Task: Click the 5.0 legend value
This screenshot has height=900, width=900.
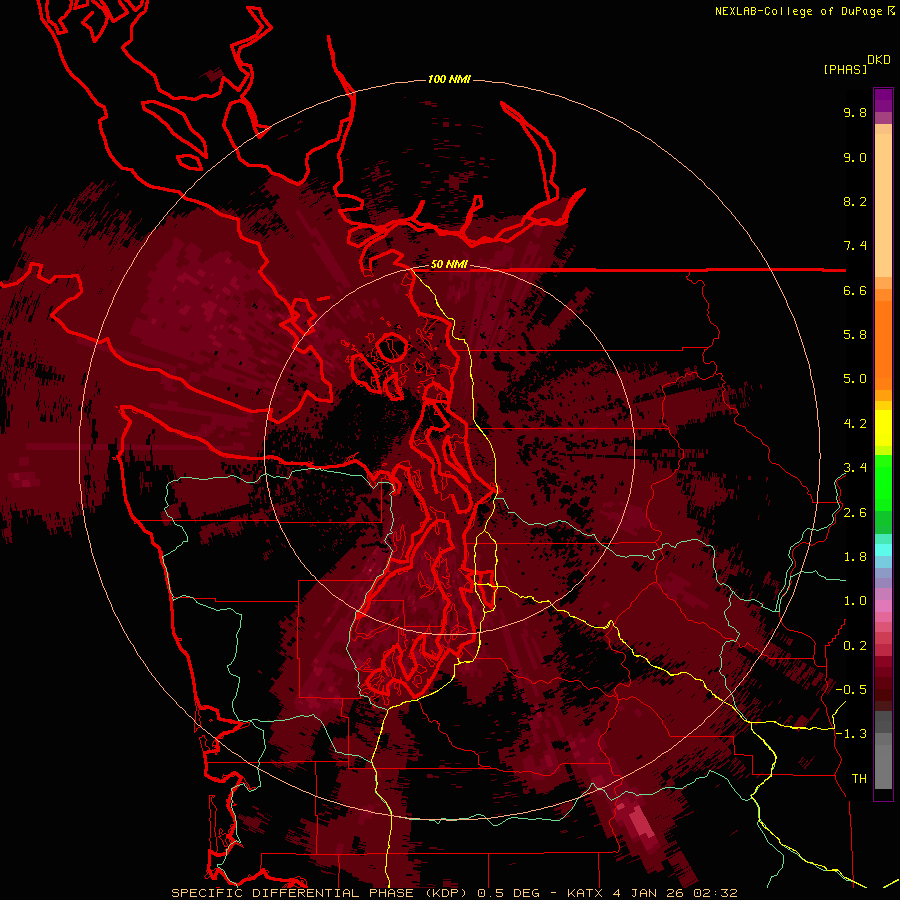Action: [x=855, y=379]
